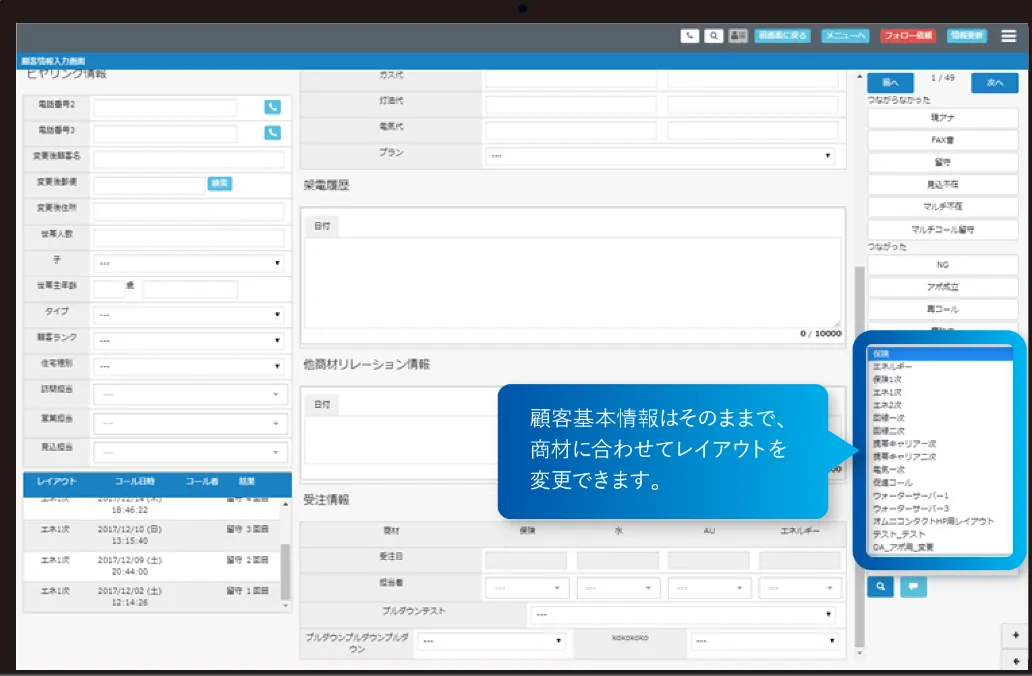Click call history row dated 2017/12/02
The width and height of the screenshot is (1032, 676).
[152, 596]
